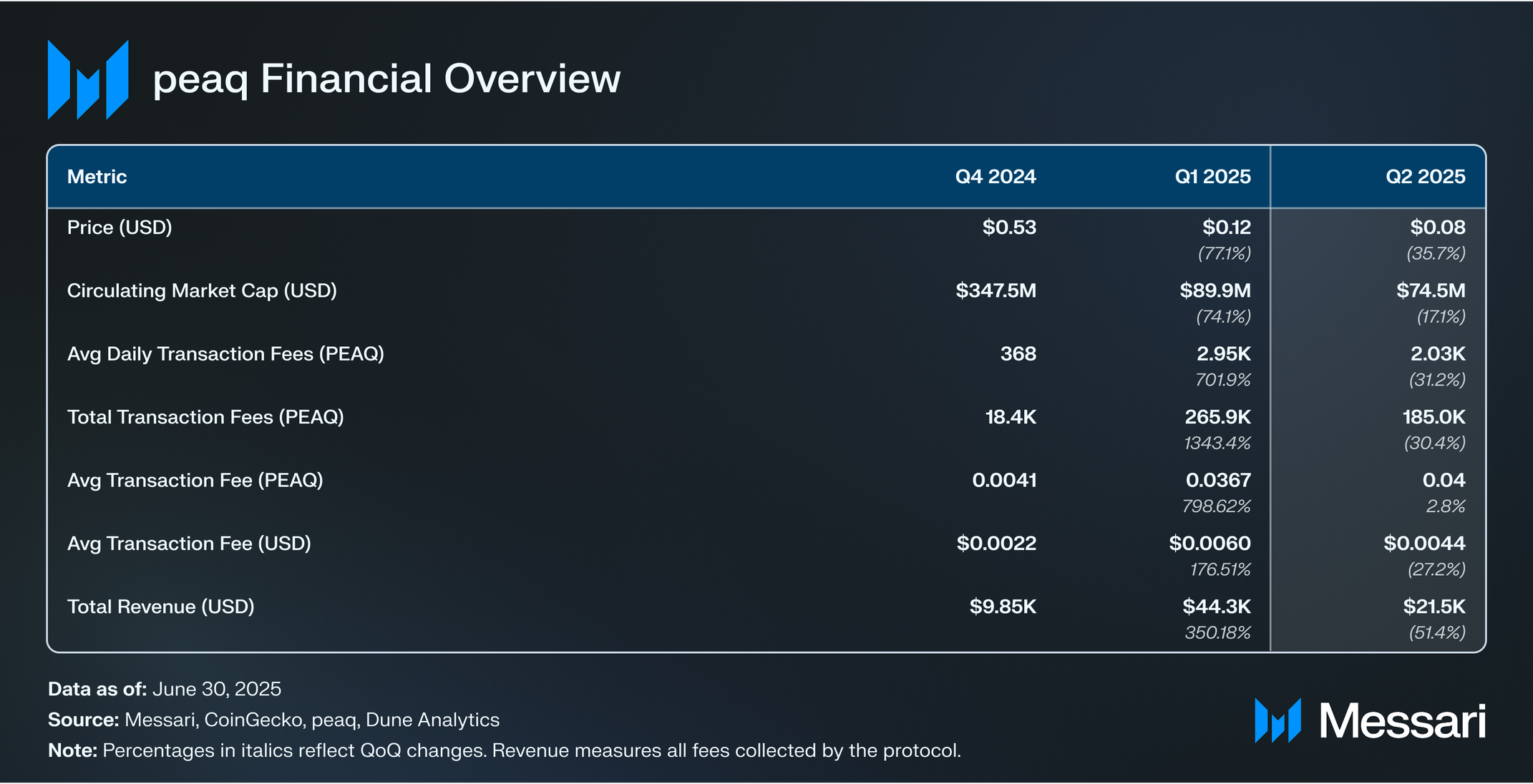1533x784 pixels.
Task: Click the Messari logo beside the title
Action: tap(88, 79)
